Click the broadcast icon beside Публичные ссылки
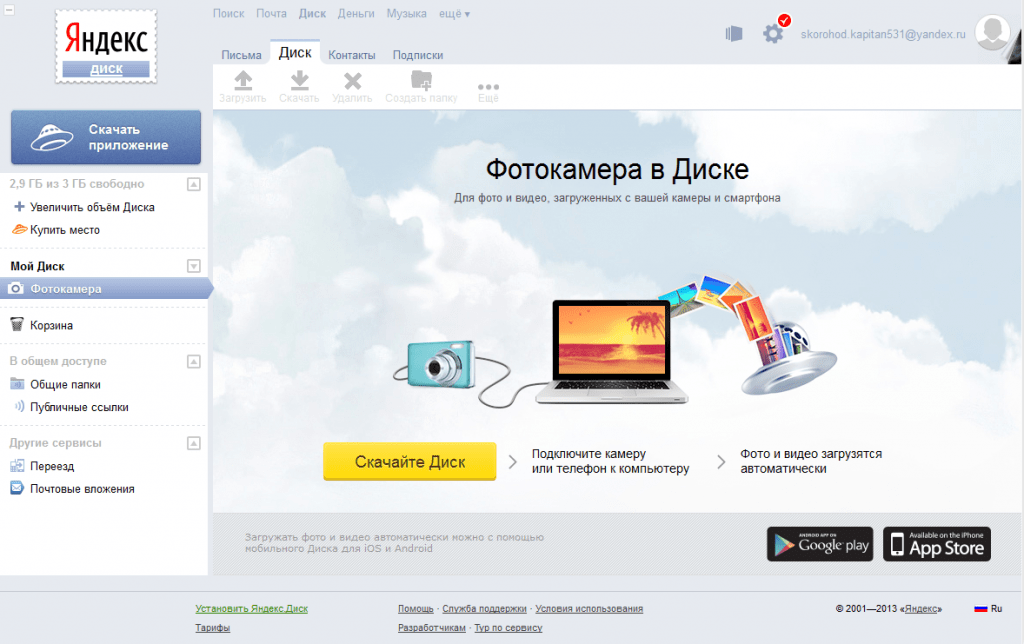The image size is (1024, 644). (x=19, y=406)
